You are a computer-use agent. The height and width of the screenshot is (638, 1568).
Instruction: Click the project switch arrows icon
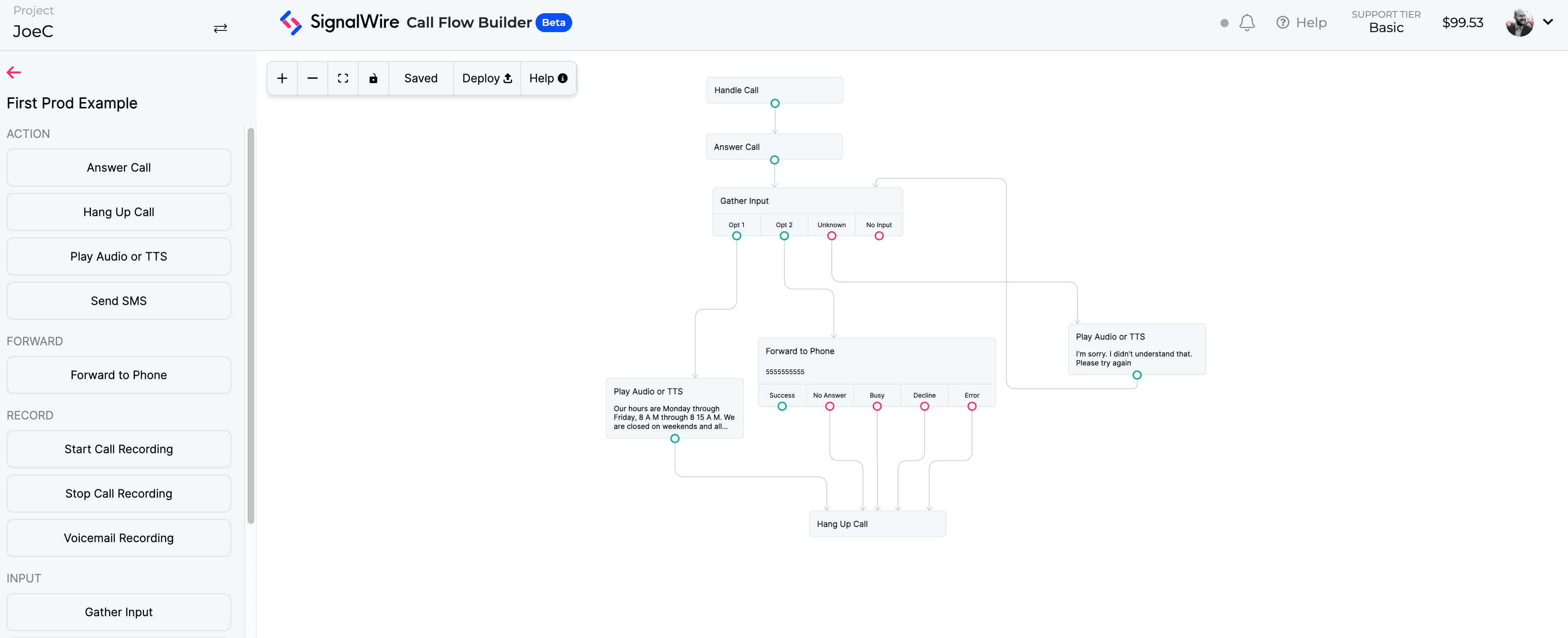click(x=220, y=29)
